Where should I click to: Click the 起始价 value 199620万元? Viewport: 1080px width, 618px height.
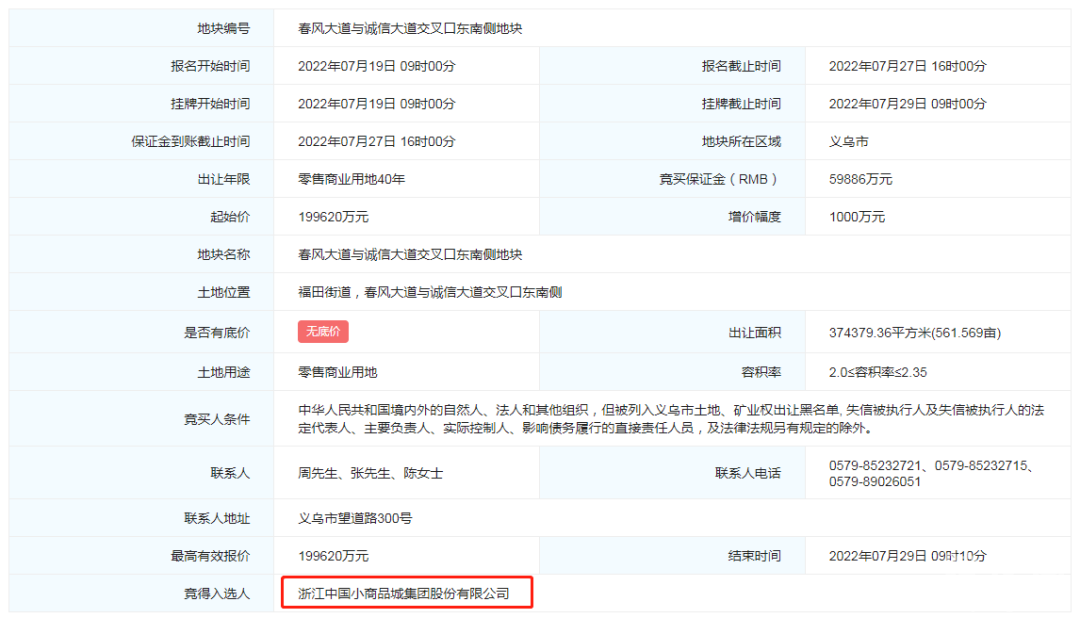pos(333,217)
